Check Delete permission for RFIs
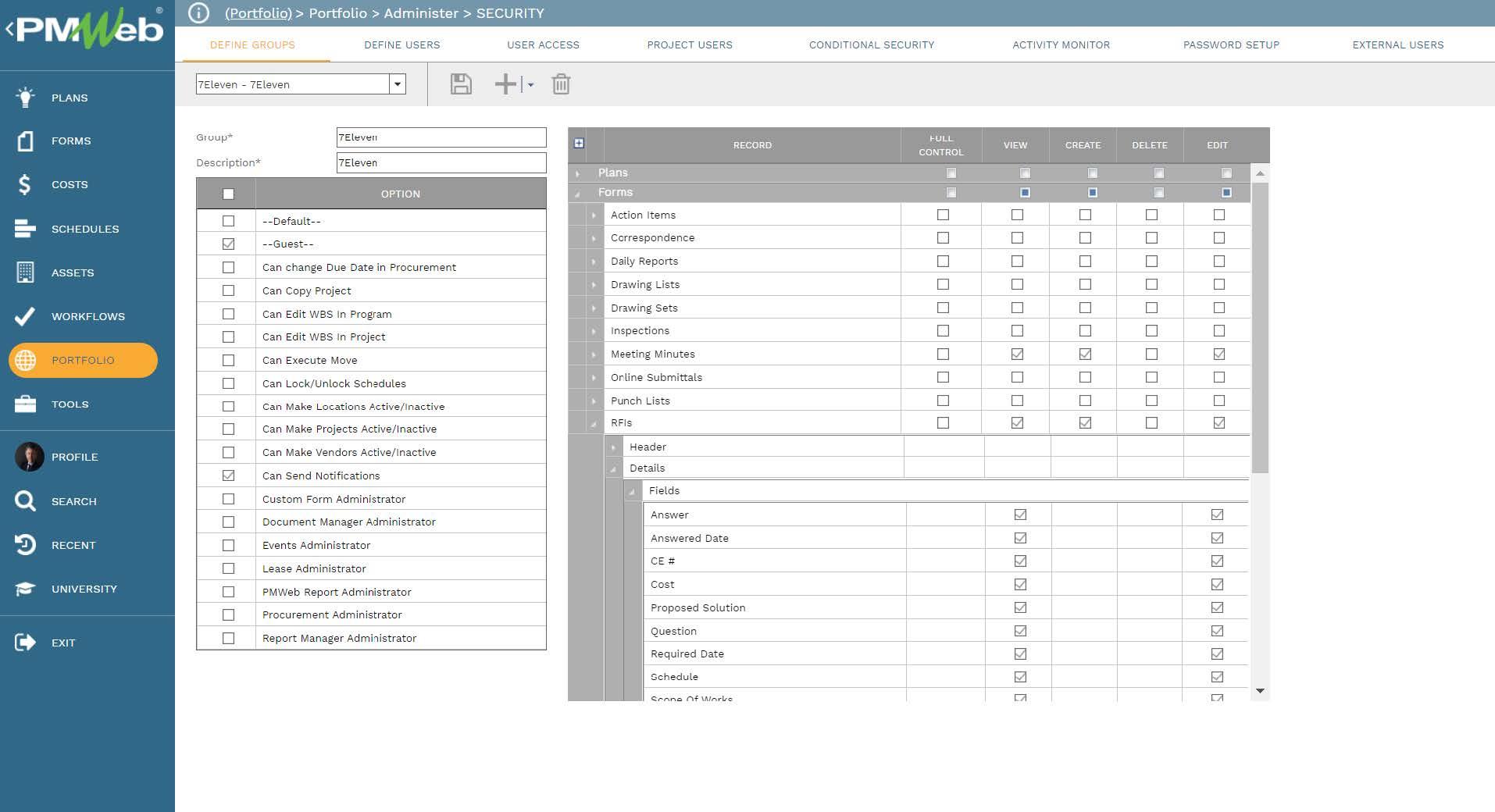 [1151, 422]
